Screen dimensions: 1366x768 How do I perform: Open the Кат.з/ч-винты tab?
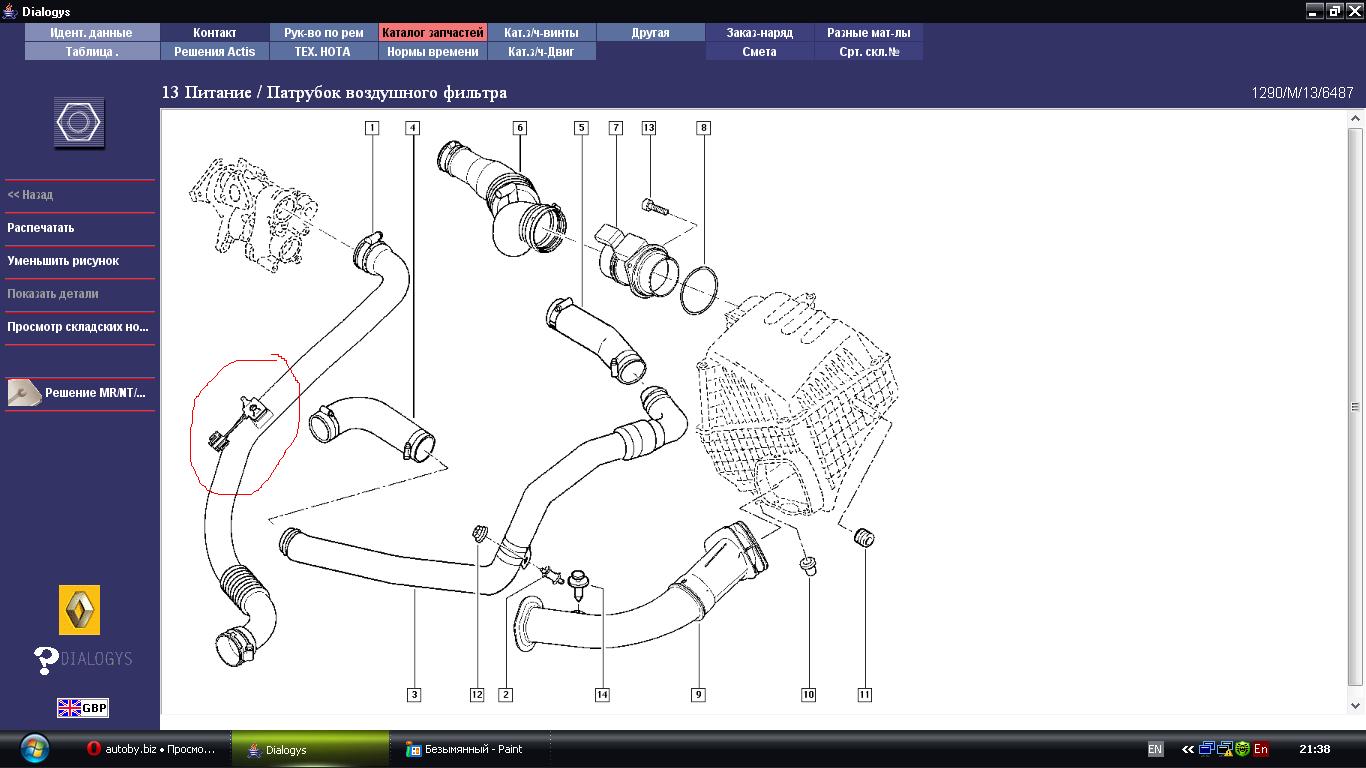(x=542, y=33)
